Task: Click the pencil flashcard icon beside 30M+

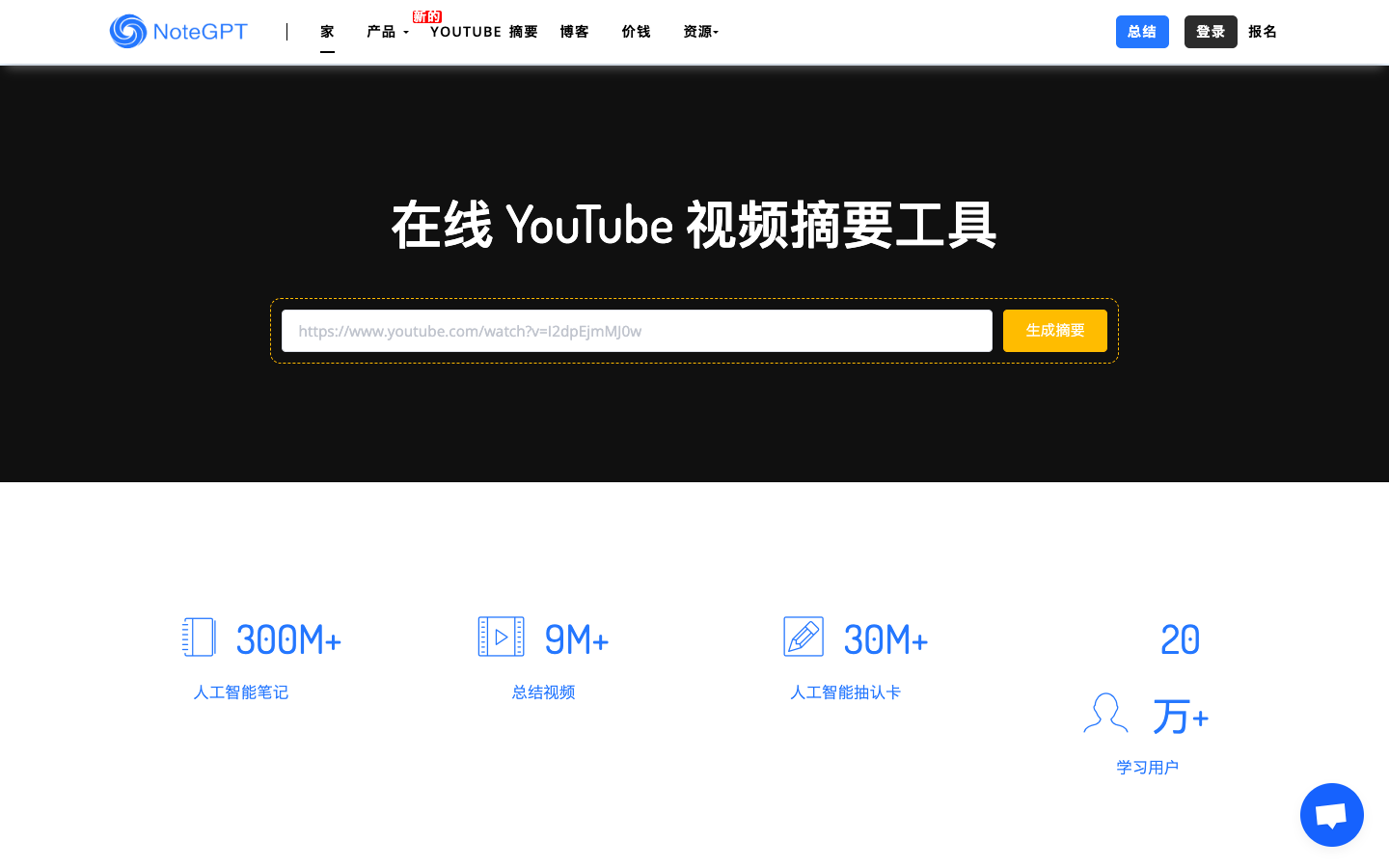Action: 803,637
